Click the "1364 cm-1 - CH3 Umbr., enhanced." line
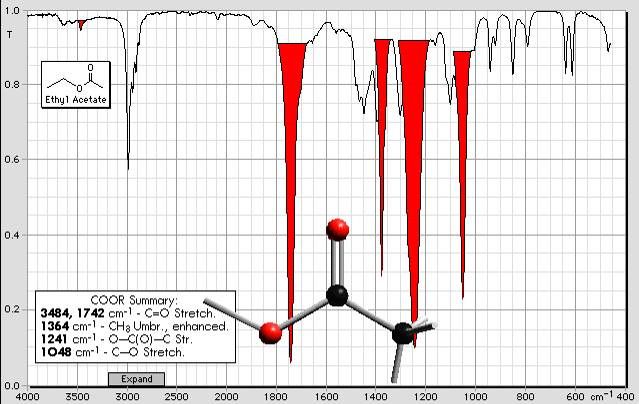This screenshot has width=639, height=404. [135, 326]
